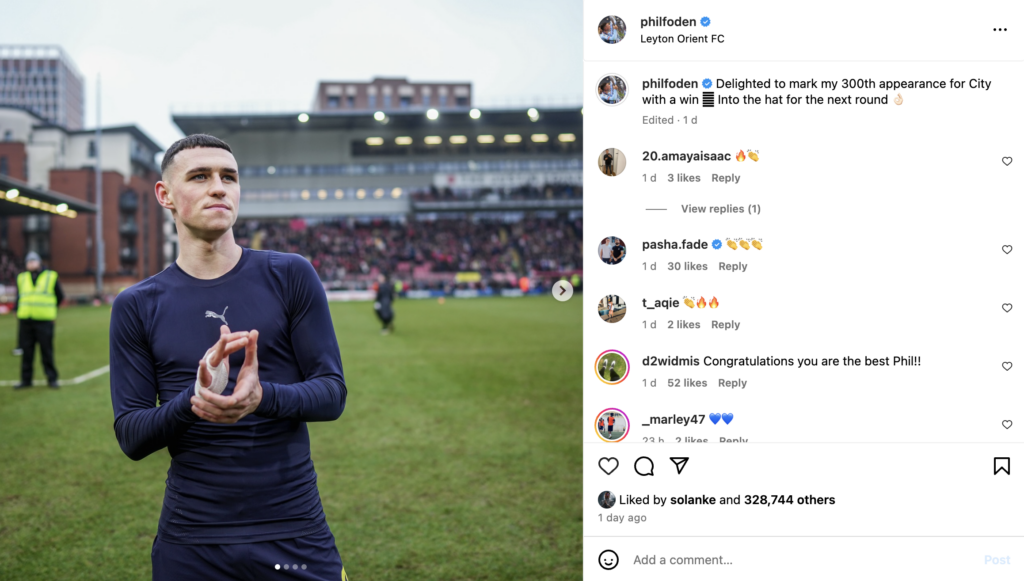This screenshot has height=581, width=1024.
Task: Go to next photo with the arrow
Action: (562, 290)
